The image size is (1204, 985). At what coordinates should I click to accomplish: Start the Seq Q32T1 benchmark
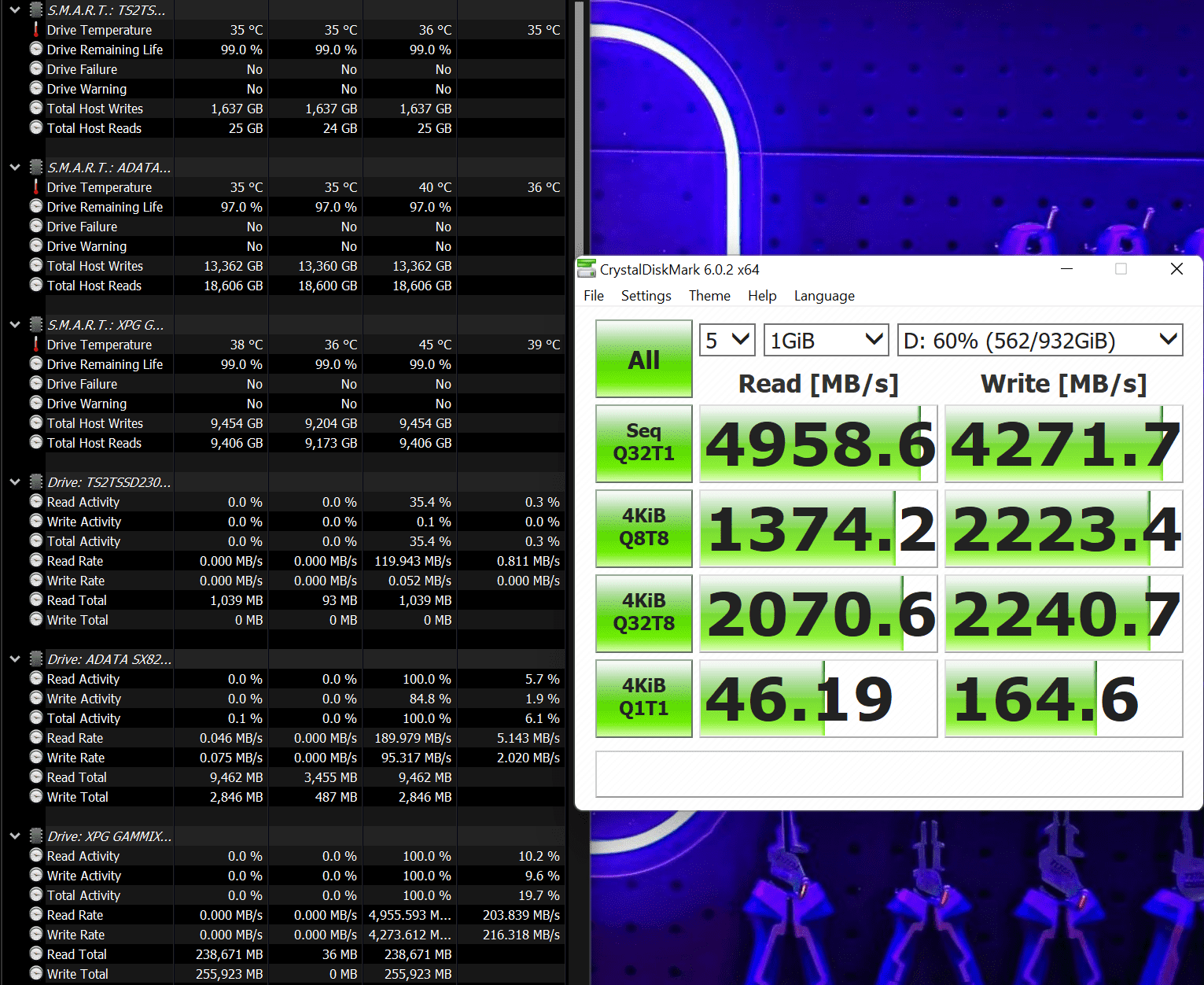coord(644,443)
